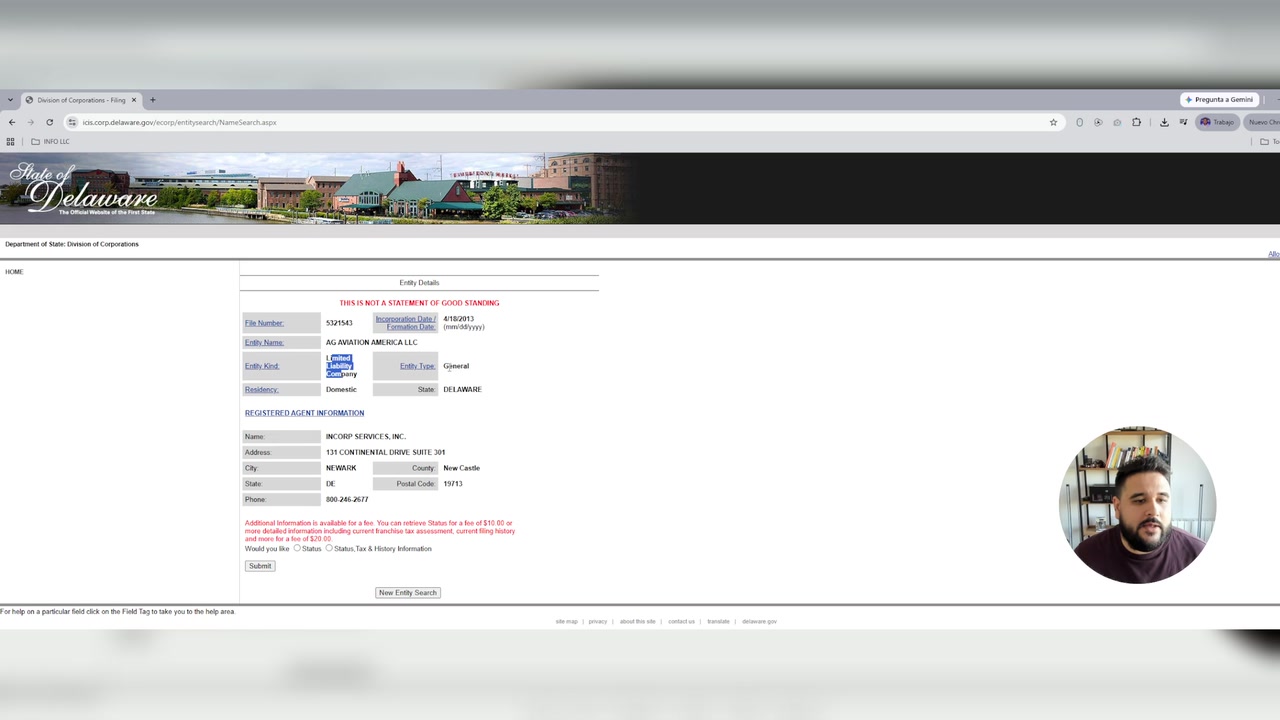Open the site information icon in address bar
This screenshot has height=720, width=1280.
72,122
